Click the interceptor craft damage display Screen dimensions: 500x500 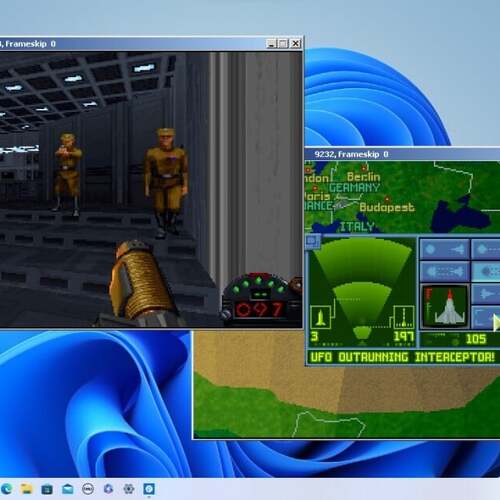tap(445, 306)
